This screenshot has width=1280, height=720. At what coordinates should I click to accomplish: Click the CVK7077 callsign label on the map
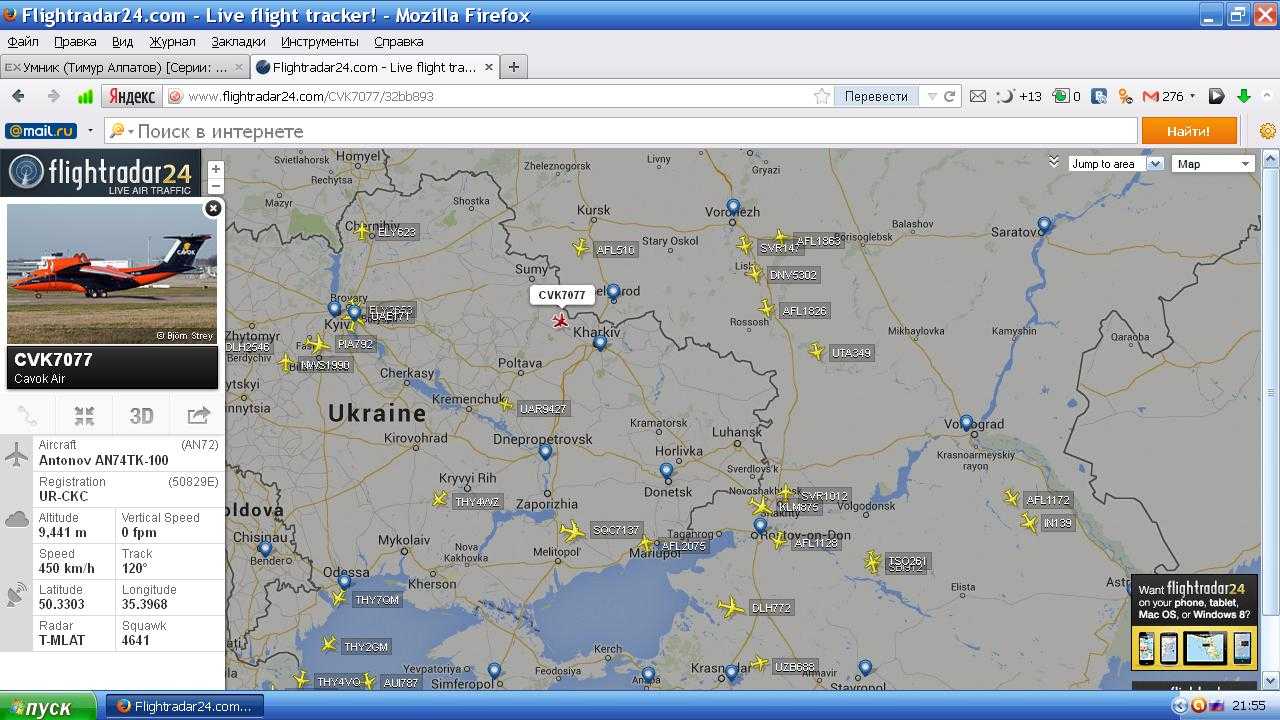(562, 295)
